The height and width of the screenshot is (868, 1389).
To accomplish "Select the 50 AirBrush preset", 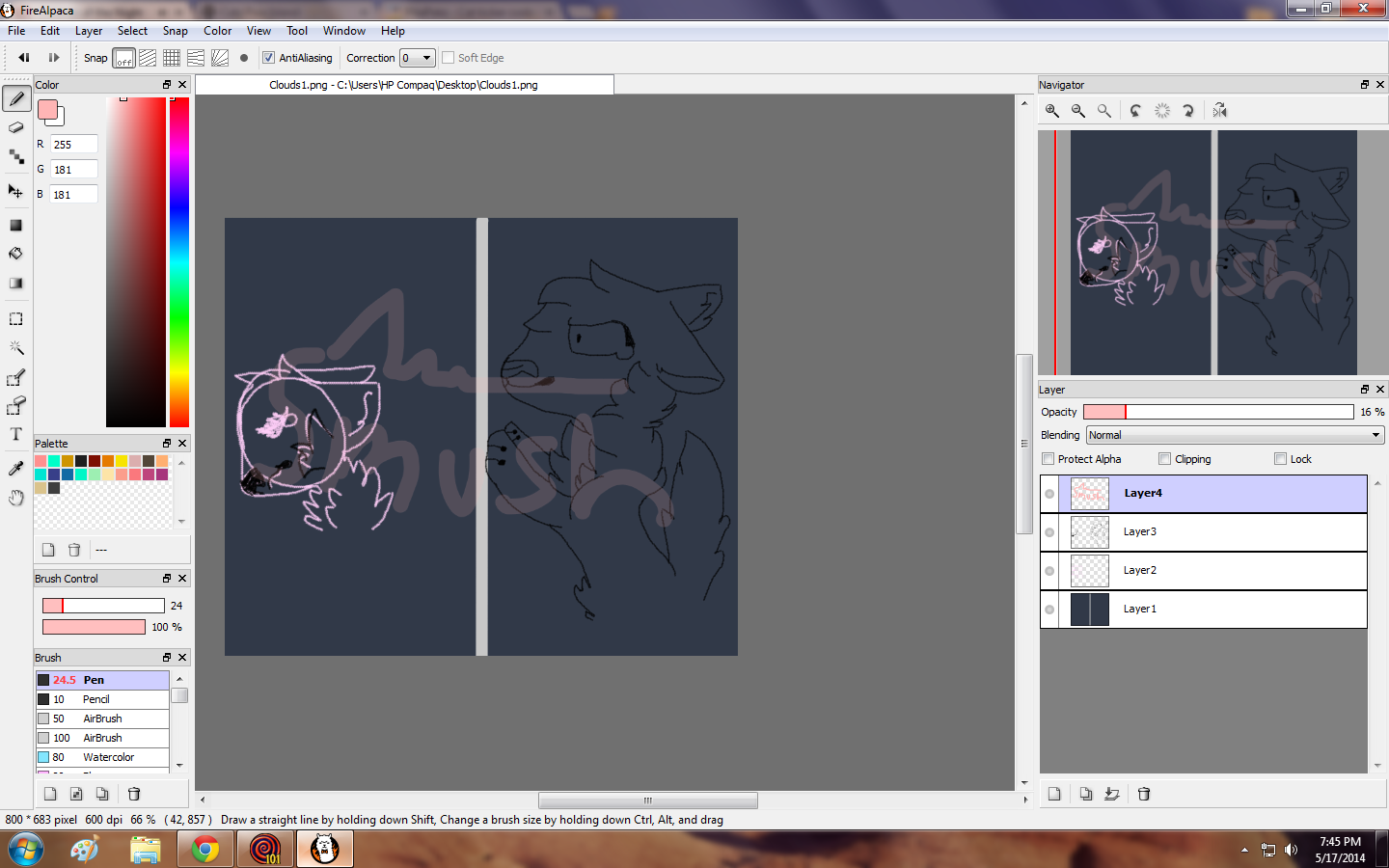I will coord(102,719).
